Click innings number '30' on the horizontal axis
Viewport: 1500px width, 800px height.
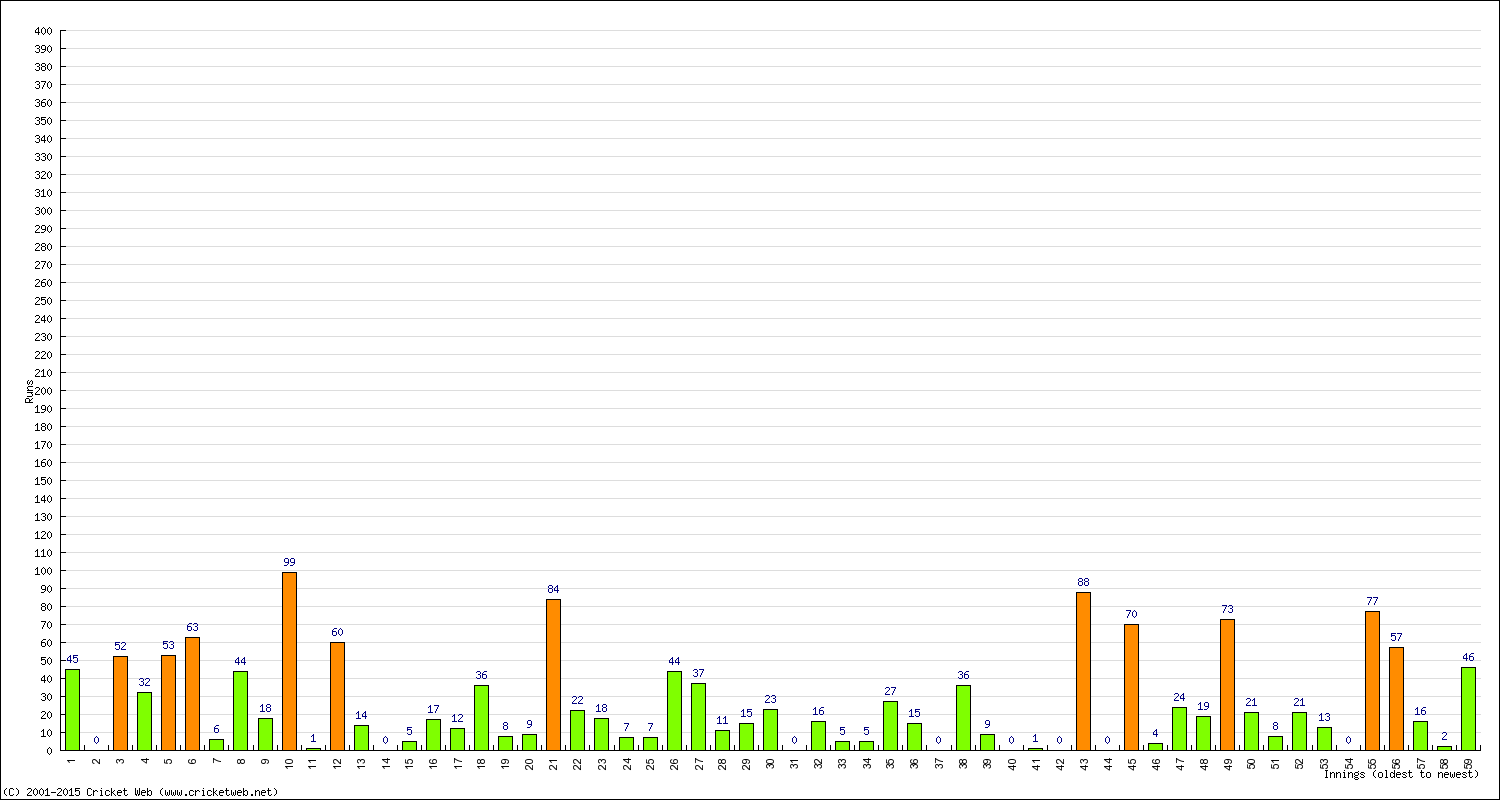click(x=771, y=763)
